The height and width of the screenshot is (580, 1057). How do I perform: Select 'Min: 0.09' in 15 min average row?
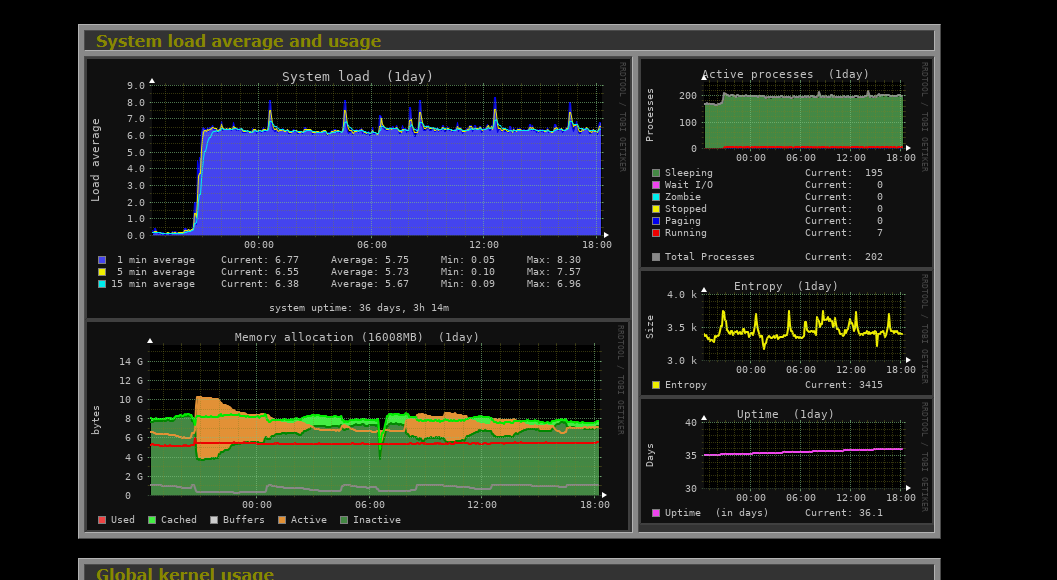click(x=468, y=284)
